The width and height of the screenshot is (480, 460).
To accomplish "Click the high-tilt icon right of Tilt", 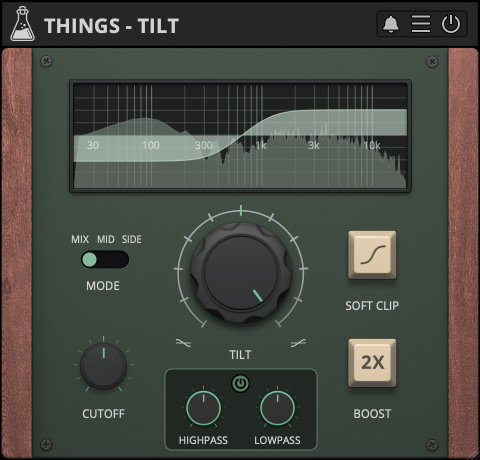I will coord(298,343).
